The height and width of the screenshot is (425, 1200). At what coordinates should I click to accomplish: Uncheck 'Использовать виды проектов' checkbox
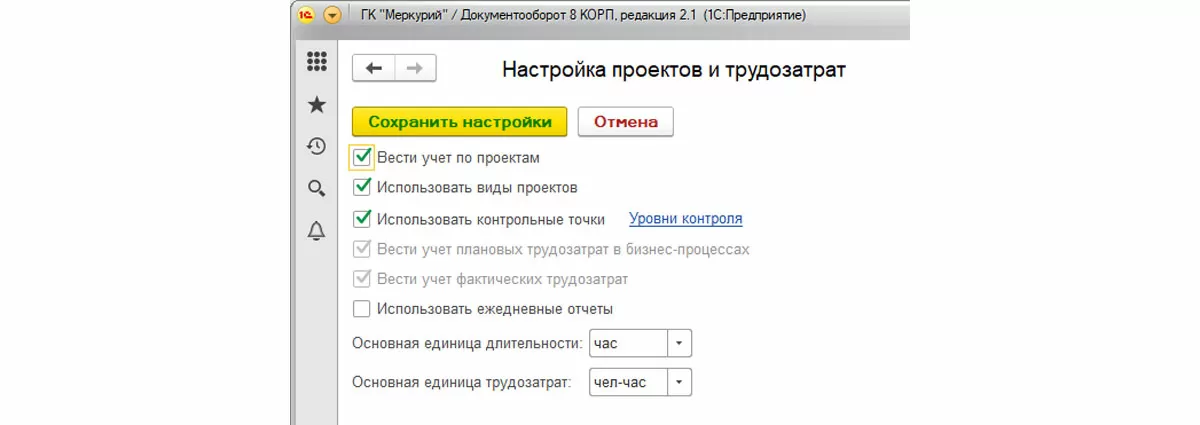pyautogui.click(x=362, y=187)
